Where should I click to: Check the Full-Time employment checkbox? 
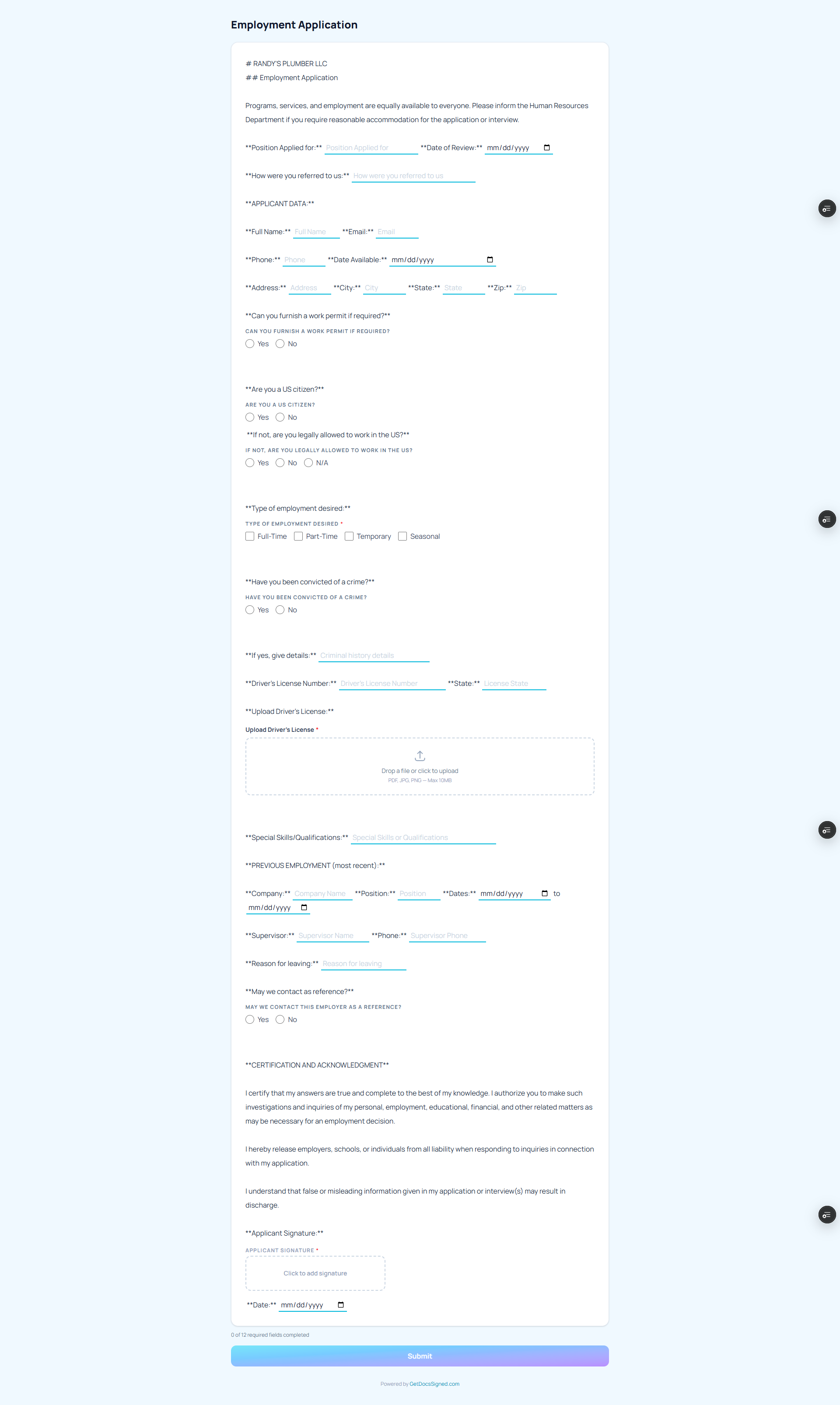[x=250, y=536]
